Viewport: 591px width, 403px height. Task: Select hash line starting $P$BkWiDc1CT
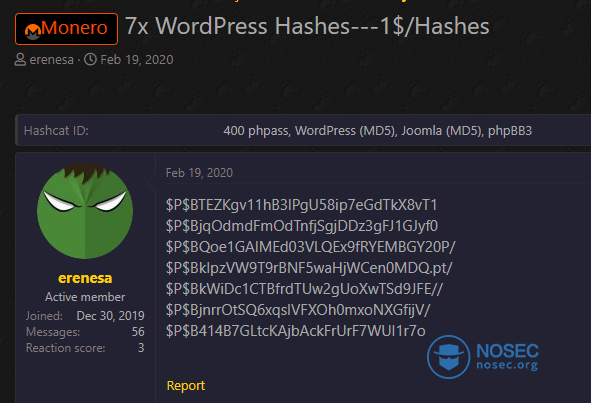pos(305,289)
